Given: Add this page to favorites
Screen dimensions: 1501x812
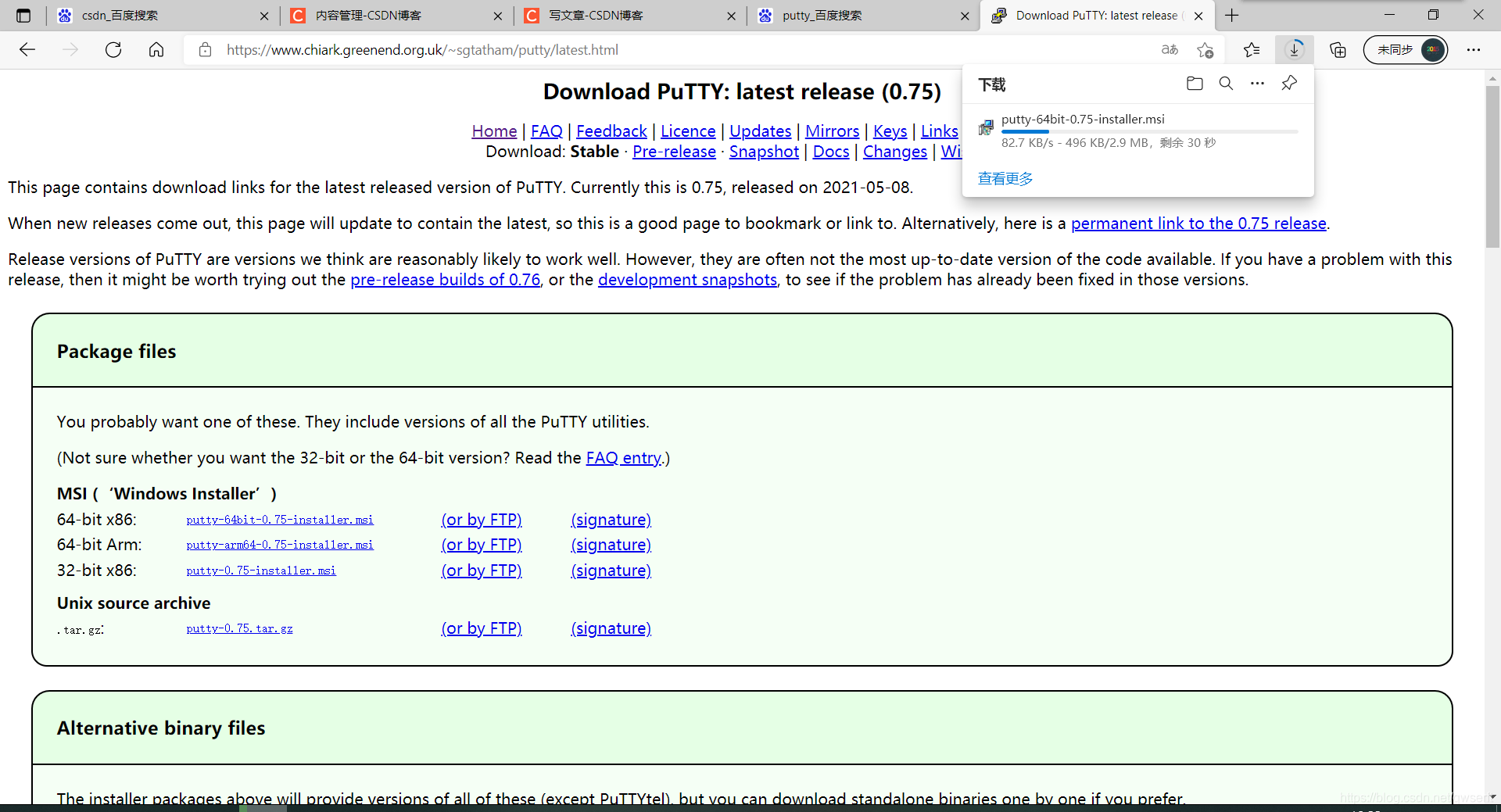Looking at the screenshot, I should [x=1205, y=50].
